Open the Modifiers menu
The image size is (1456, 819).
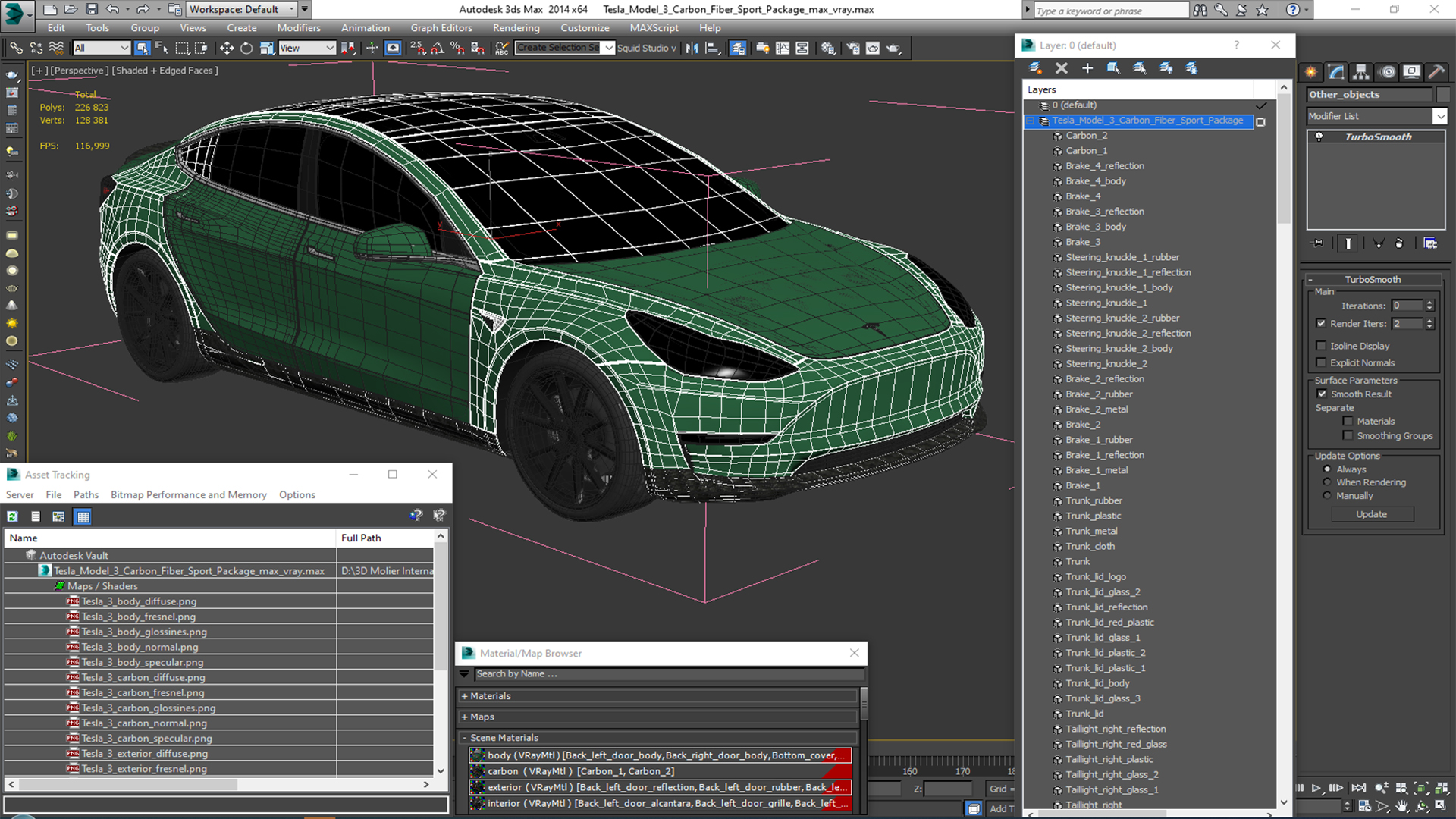[x=298, y=28]
